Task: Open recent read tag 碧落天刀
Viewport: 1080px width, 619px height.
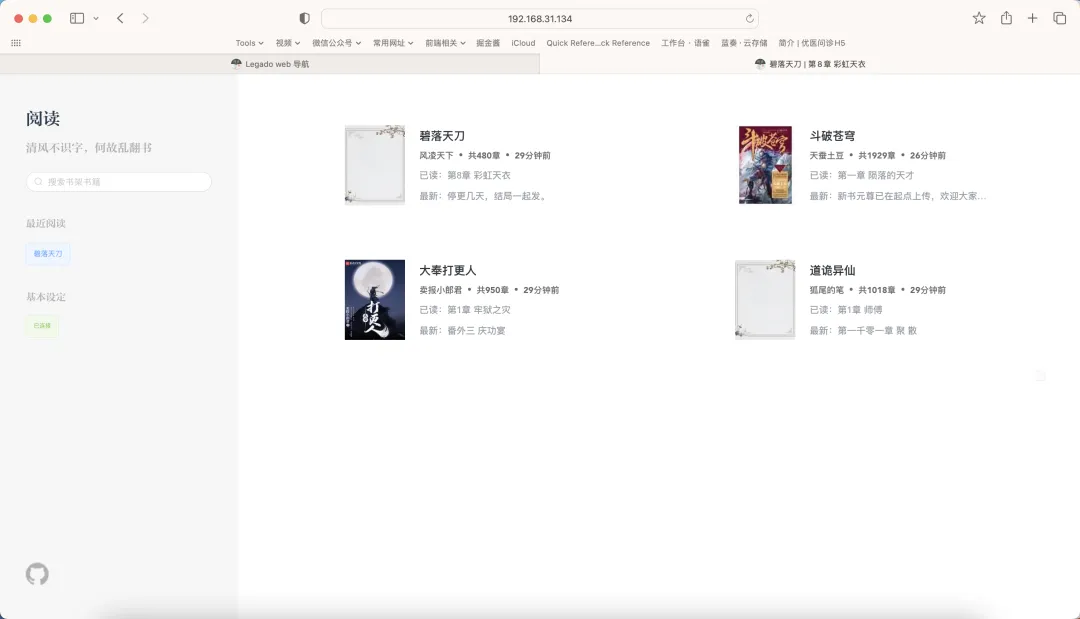Action: tap(48, 253)
